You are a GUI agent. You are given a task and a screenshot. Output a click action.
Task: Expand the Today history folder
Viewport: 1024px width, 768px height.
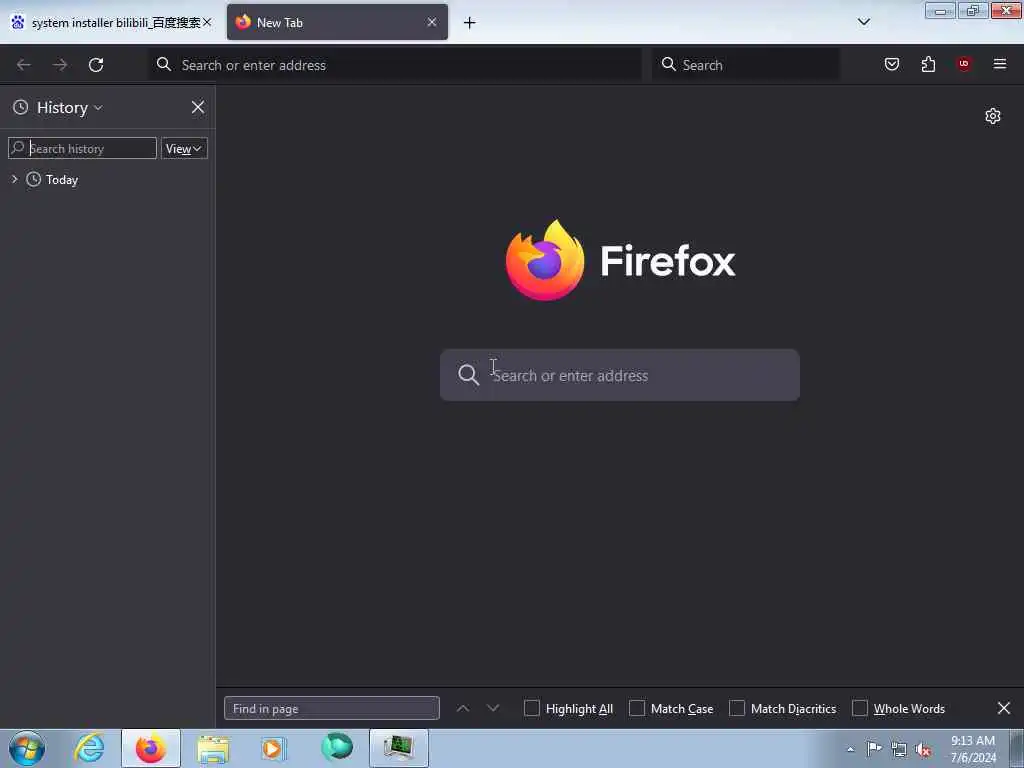coord(14,179)
